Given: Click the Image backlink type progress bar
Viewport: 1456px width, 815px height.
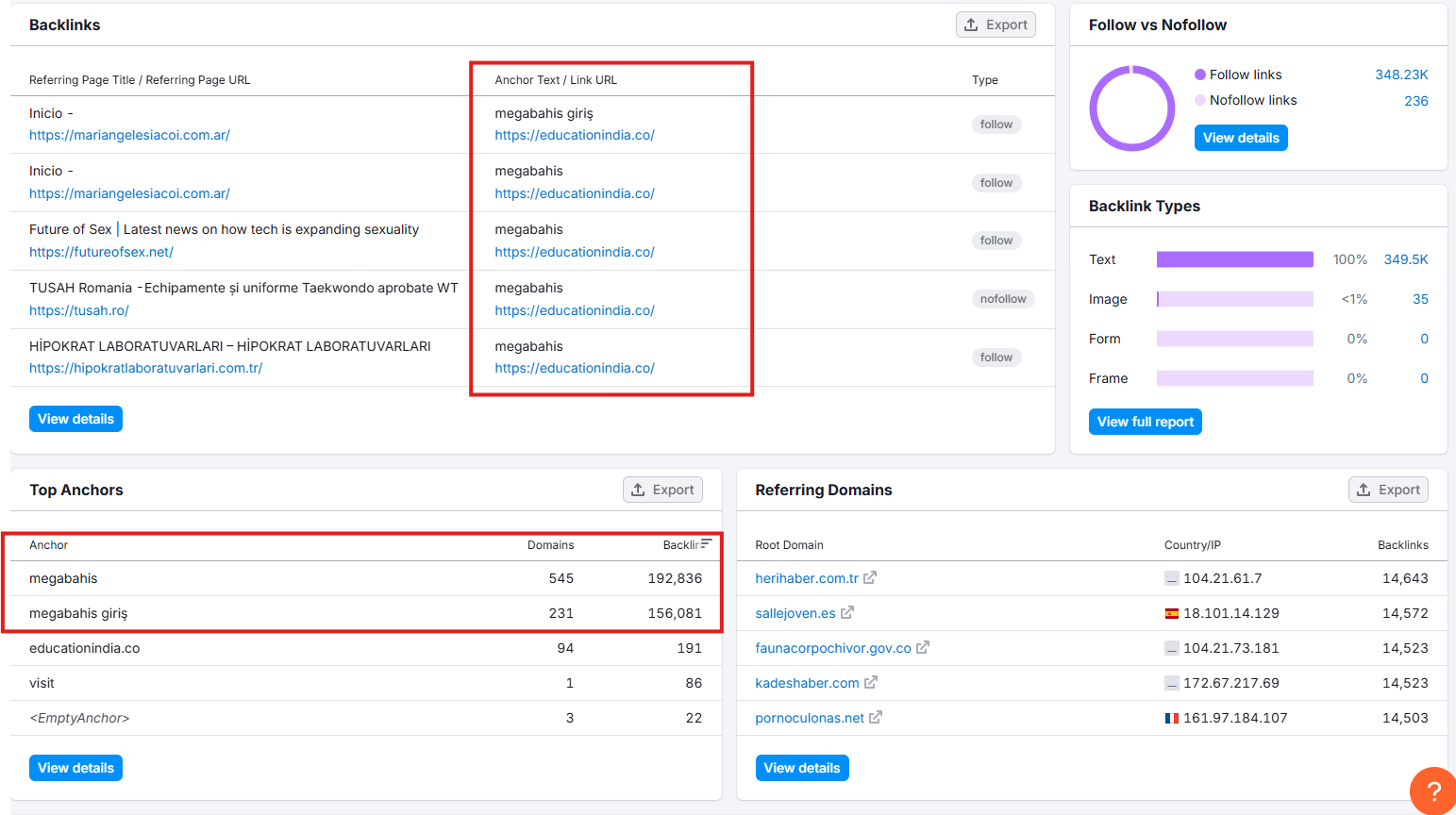Looking at the screenshot, I should click(1235, 299).
